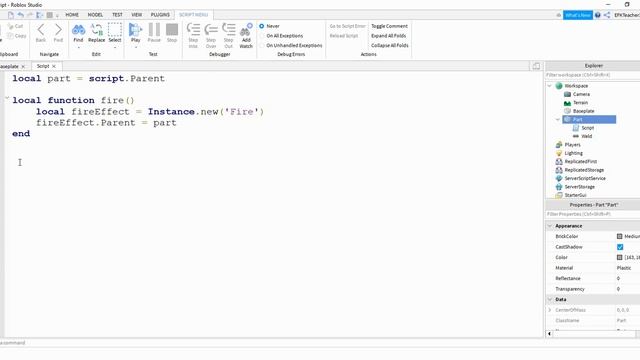Click the BrickColor color swatch
The image size is (640, 360).
pyautogui.click(x=619, y=236)
